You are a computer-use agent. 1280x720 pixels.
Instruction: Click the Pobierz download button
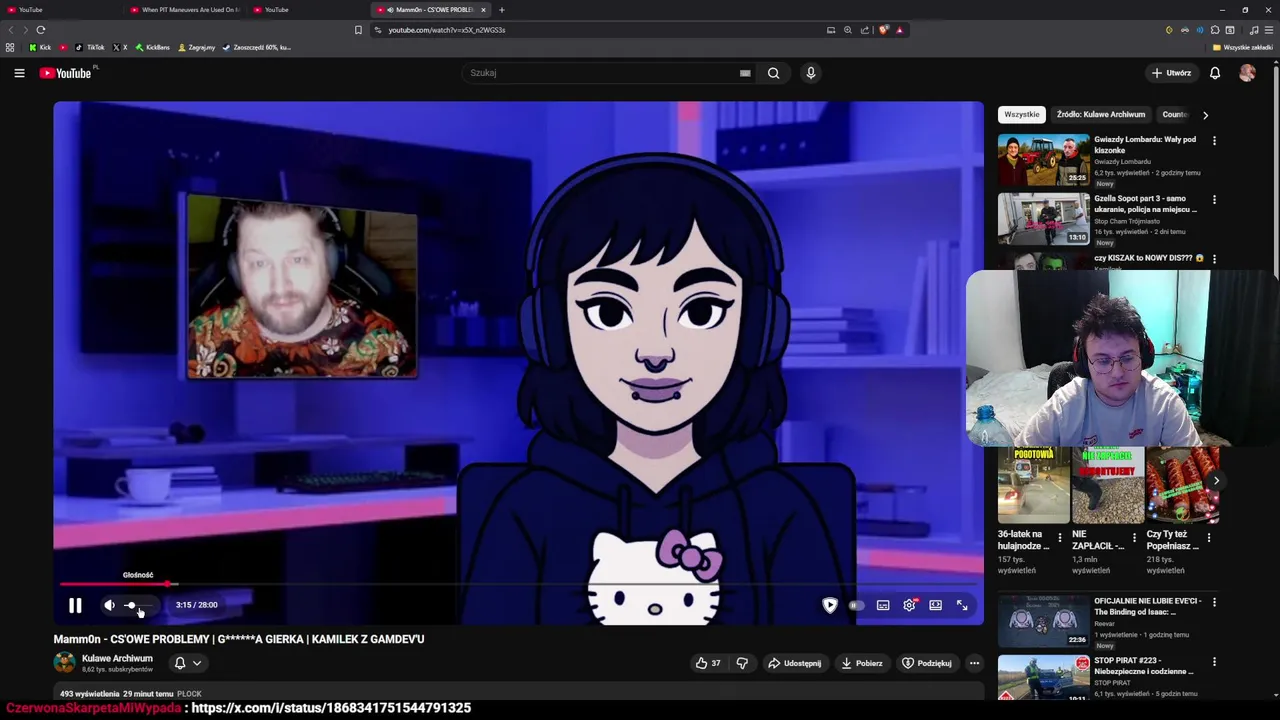862,663
